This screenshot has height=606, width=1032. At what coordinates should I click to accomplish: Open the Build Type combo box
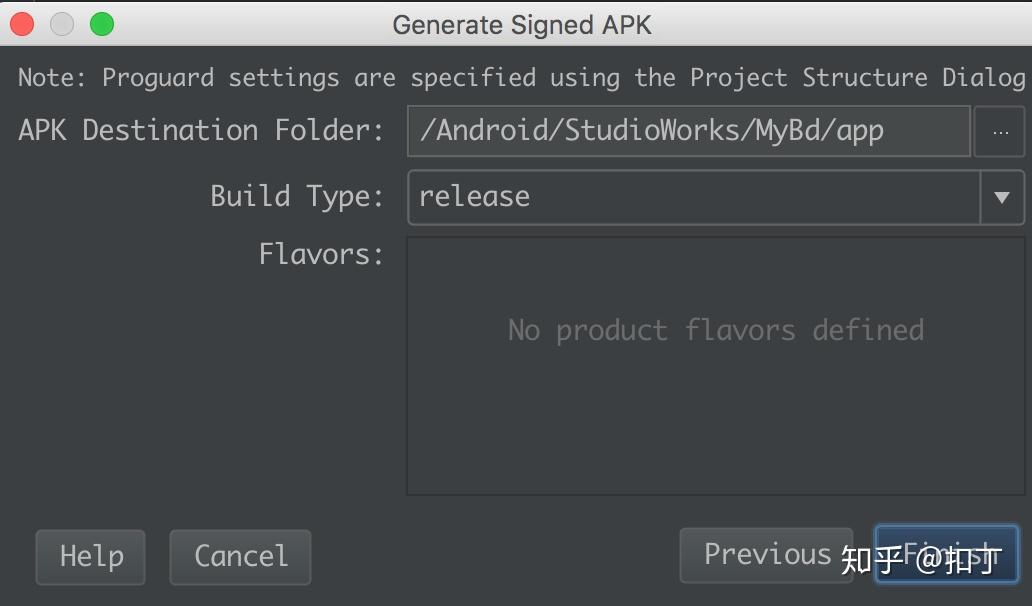click(700, 197)
